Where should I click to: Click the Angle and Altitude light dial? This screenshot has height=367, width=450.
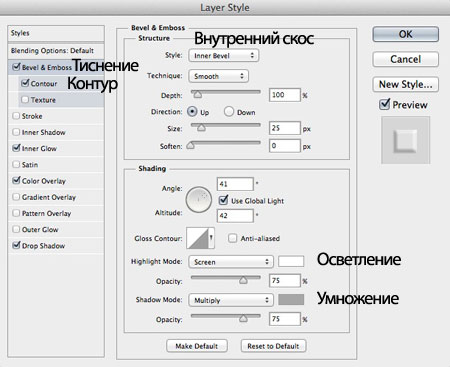pyautogui.click(x=199, y=200)
